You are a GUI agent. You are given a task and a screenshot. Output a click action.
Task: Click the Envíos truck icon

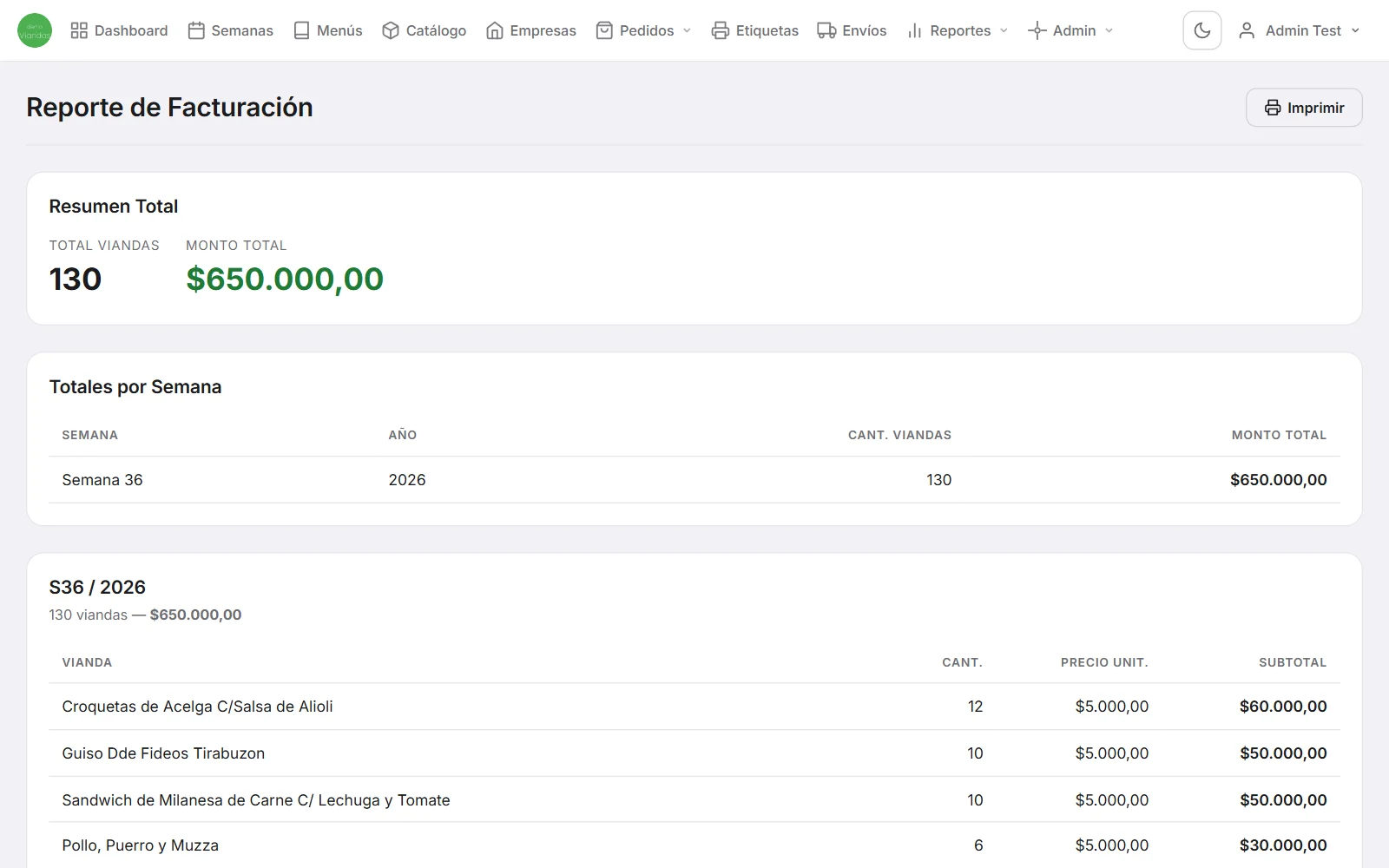(826, 30)
